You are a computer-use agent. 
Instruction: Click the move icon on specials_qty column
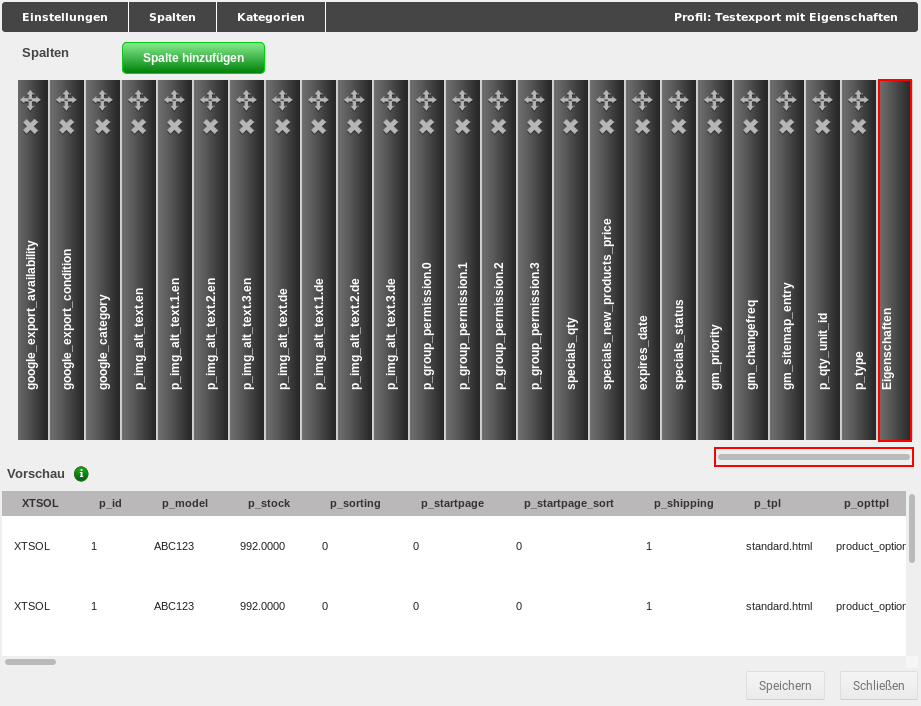click(x=570, y=99)
